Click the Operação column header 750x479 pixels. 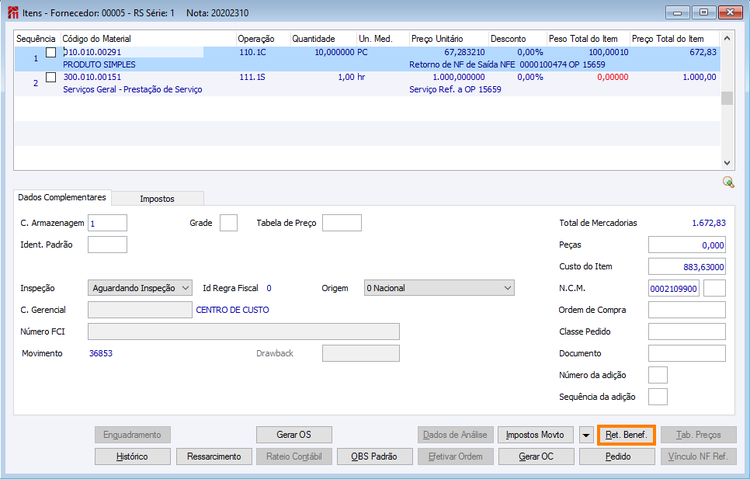pos(263,39)
